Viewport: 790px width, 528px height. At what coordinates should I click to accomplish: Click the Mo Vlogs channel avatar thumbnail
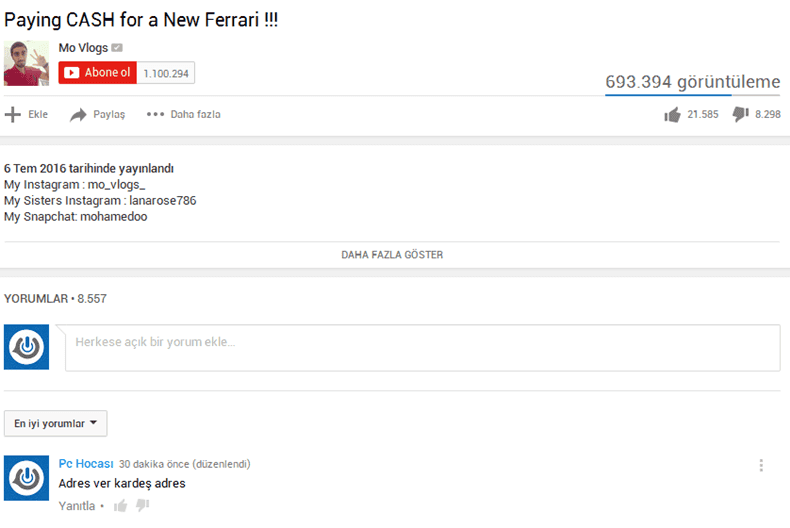(26, 63)
